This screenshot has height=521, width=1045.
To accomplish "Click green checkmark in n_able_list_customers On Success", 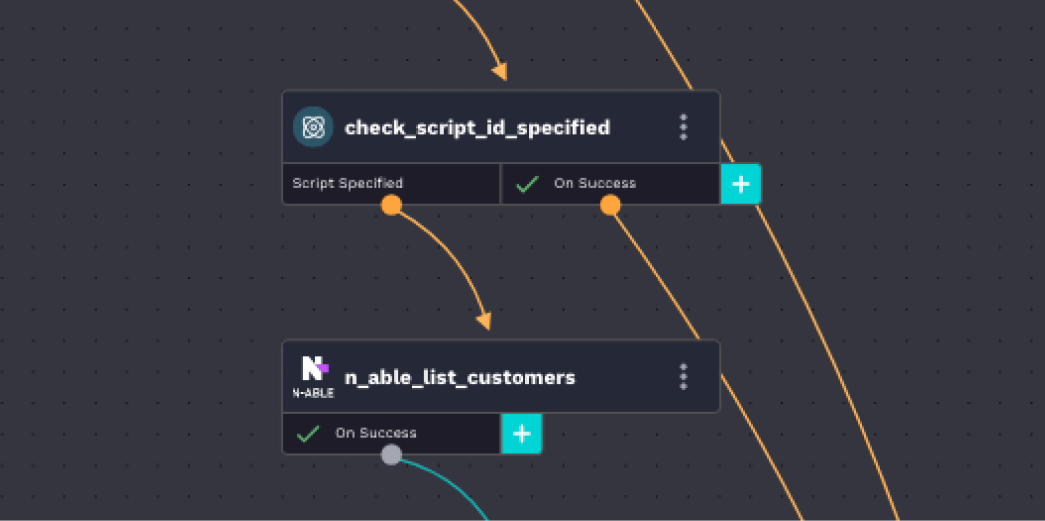I will point(308,433).
